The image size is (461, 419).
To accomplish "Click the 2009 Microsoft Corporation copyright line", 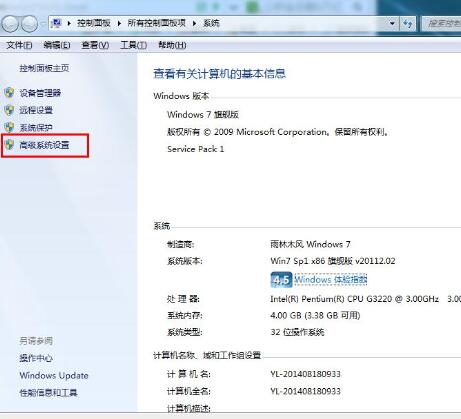I will [x=278, y=132].
